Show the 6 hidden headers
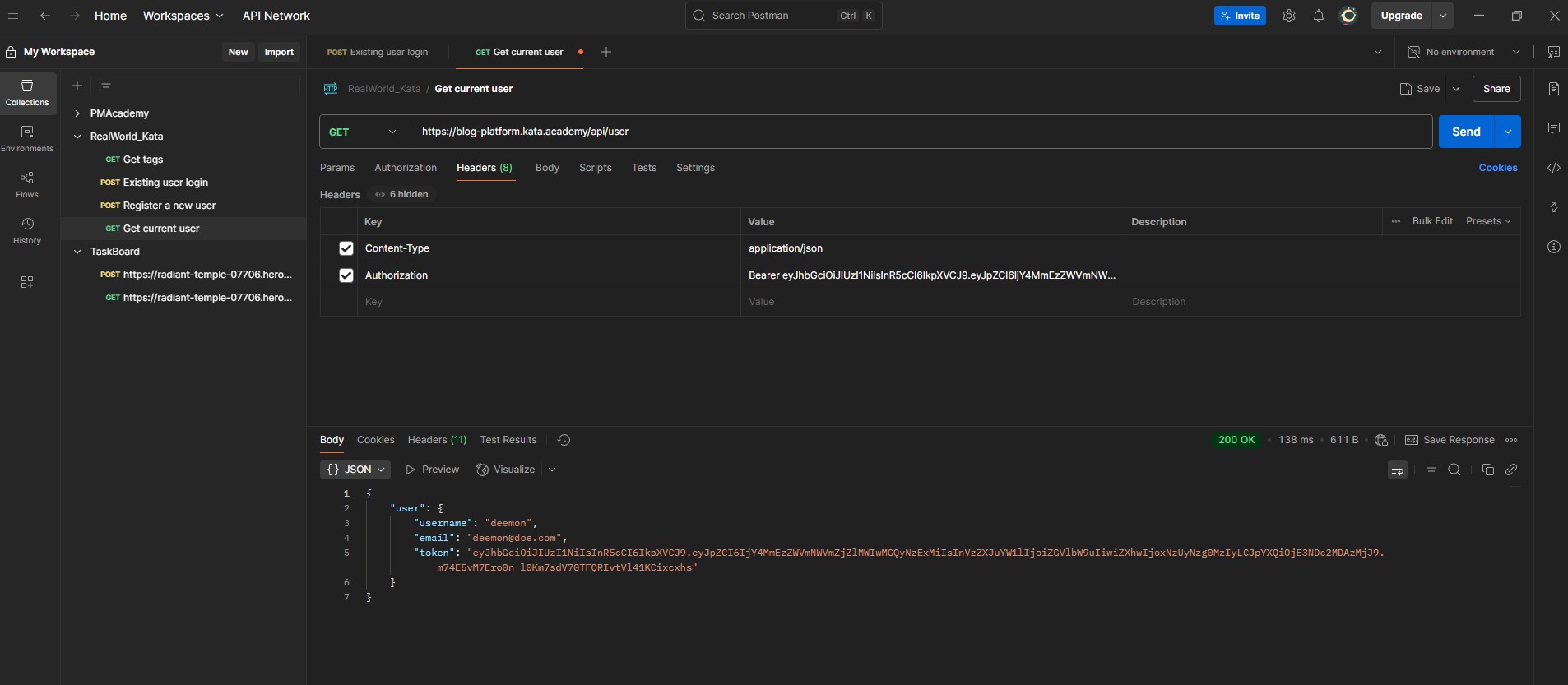 coord(401,194)
